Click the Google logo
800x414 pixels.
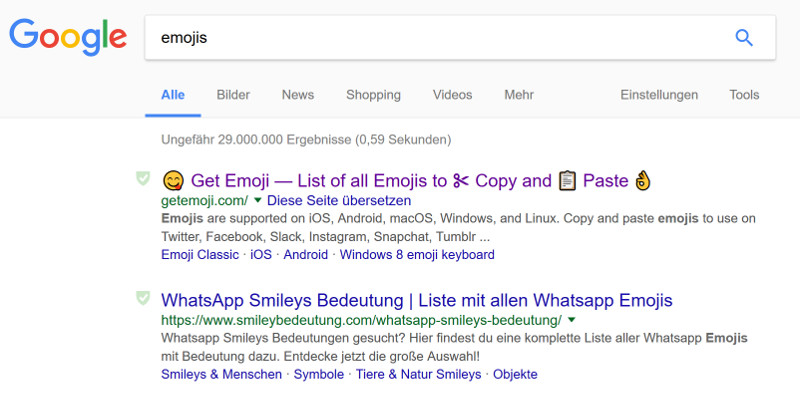[x=68, y=38]
